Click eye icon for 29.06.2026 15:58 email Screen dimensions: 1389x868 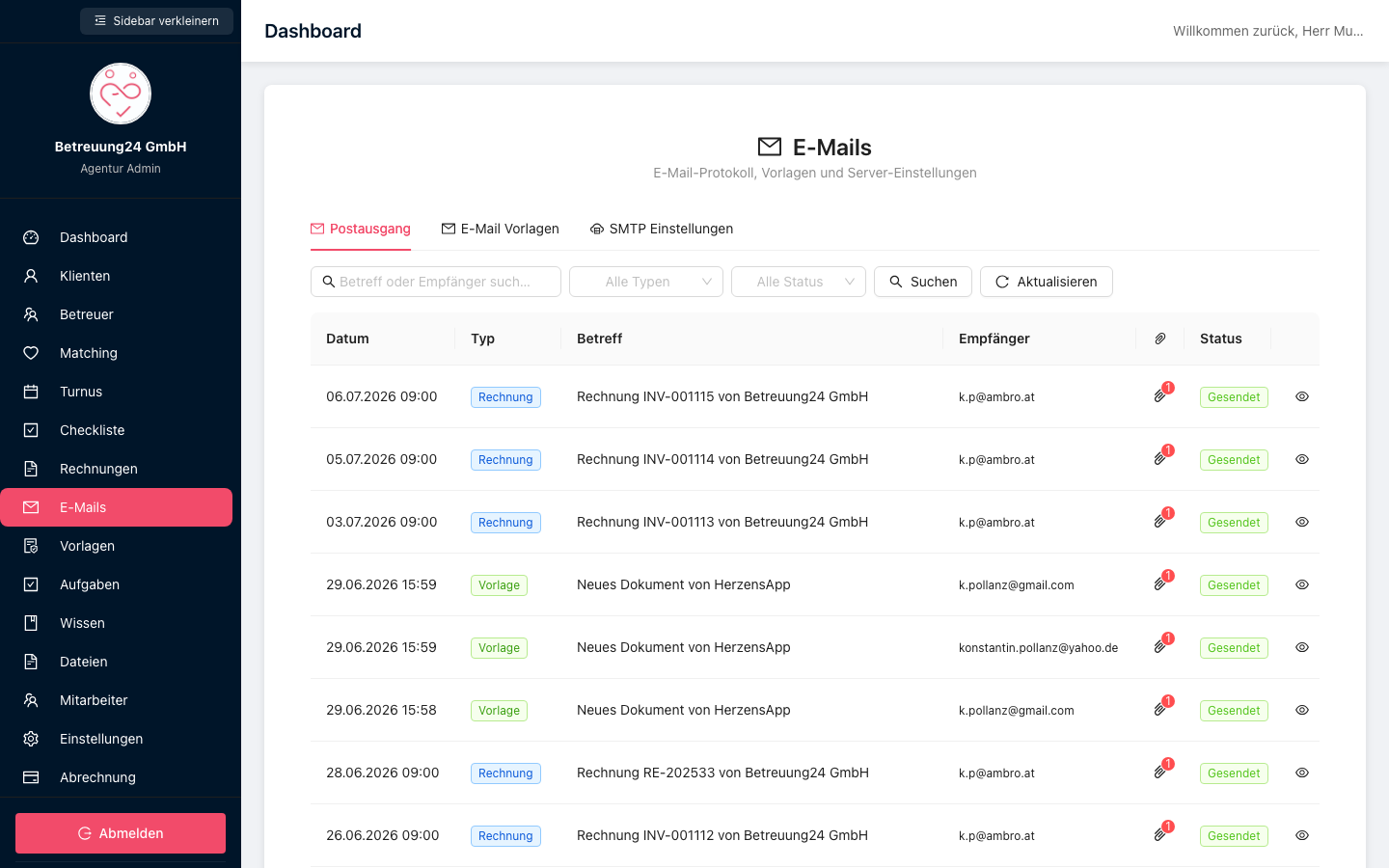pyautogui.click(x=1302, y=710)
